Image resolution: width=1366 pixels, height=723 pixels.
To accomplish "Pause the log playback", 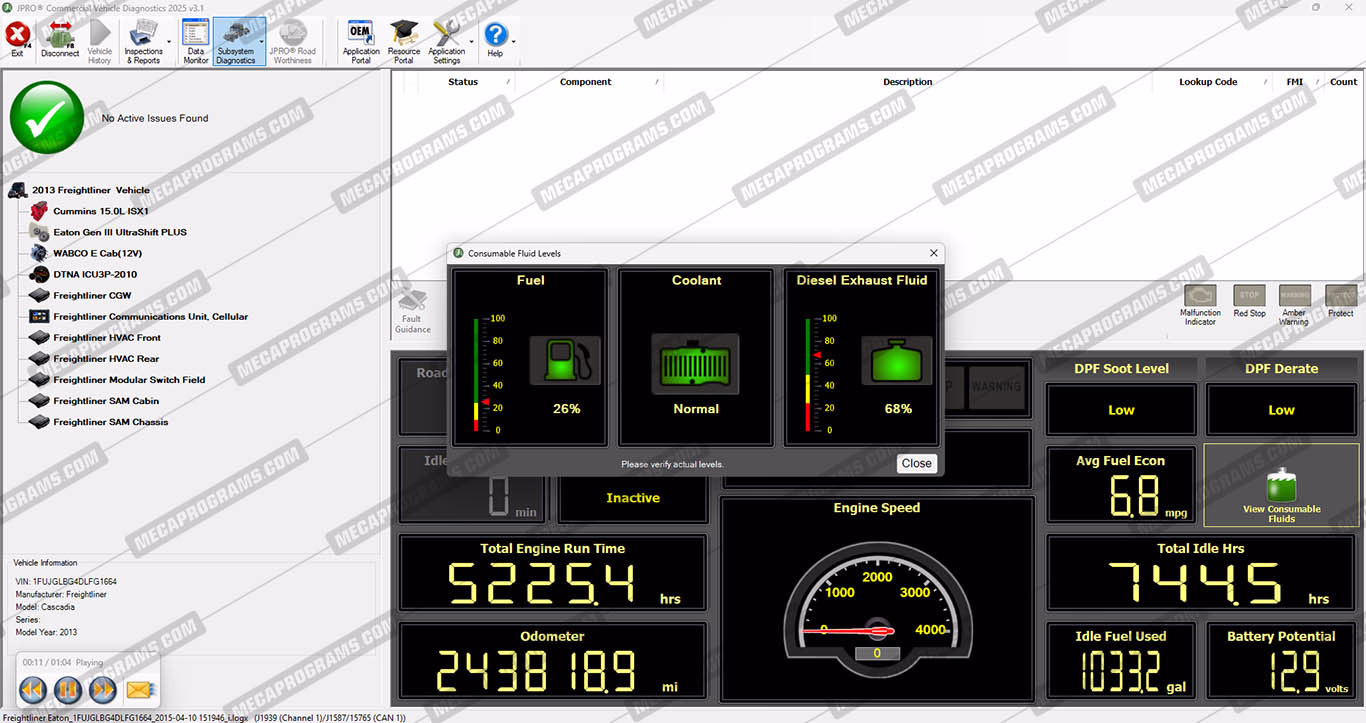I will point(67,689).
